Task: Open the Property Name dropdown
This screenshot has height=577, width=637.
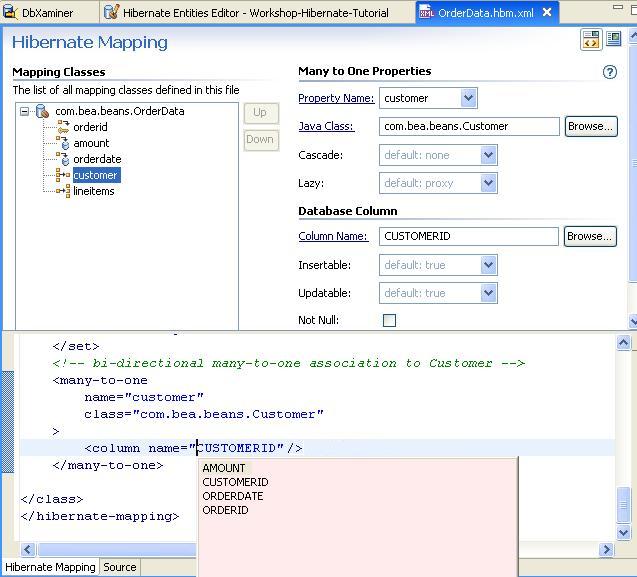Action: [468, 98]
